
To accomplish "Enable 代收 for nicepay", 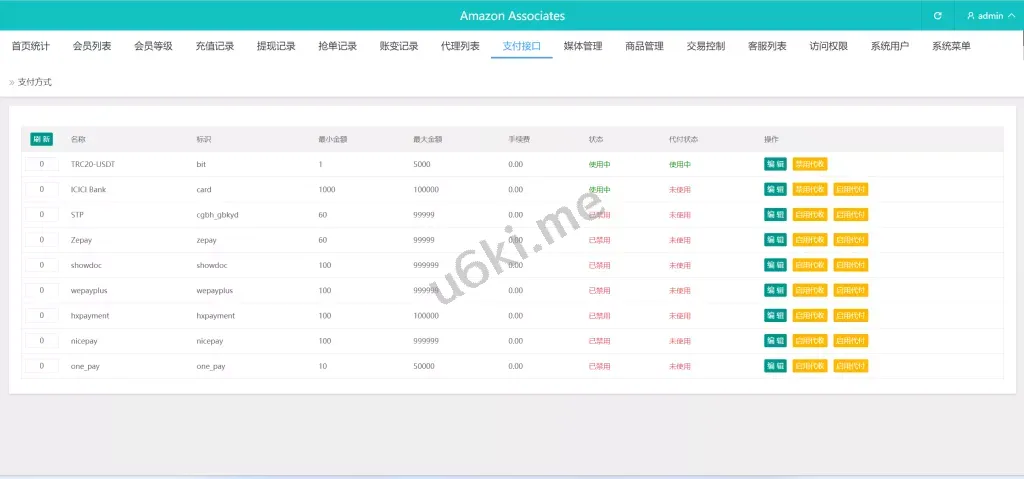I will (810, 341).
